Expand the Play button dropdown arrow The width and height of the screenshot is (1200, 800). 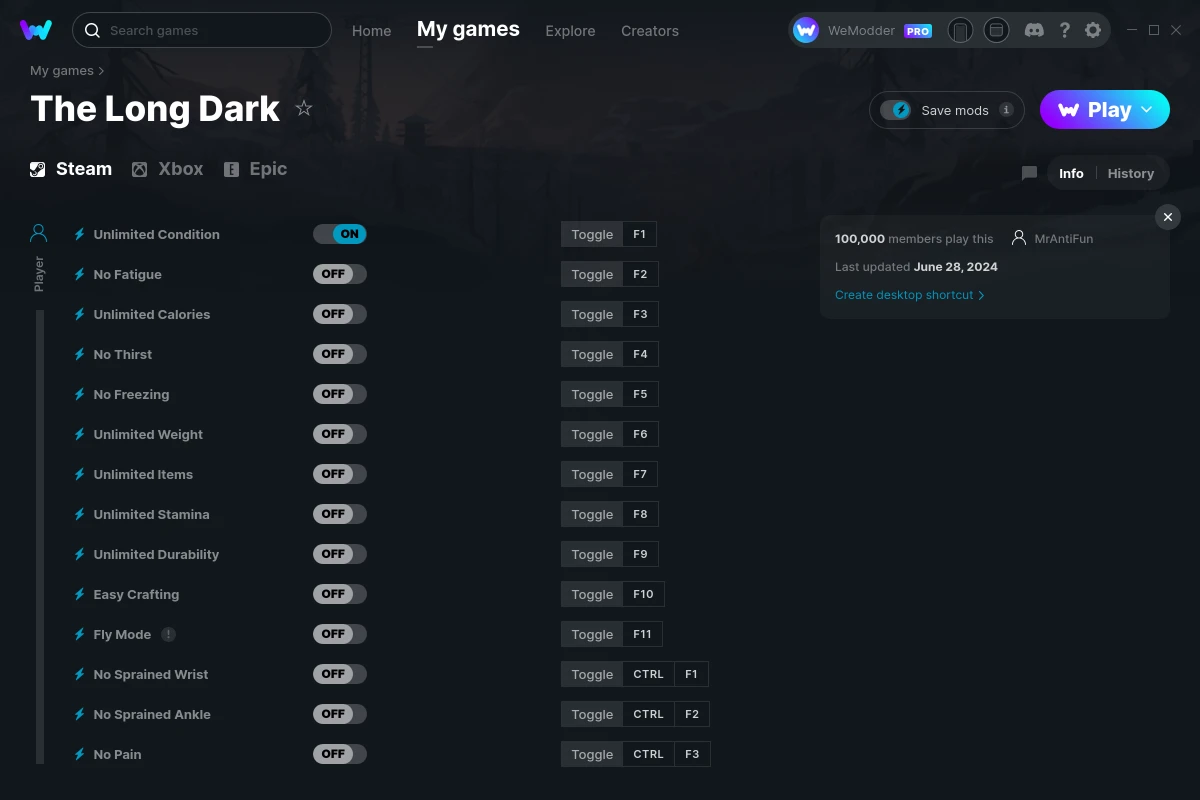[1147, 110]
